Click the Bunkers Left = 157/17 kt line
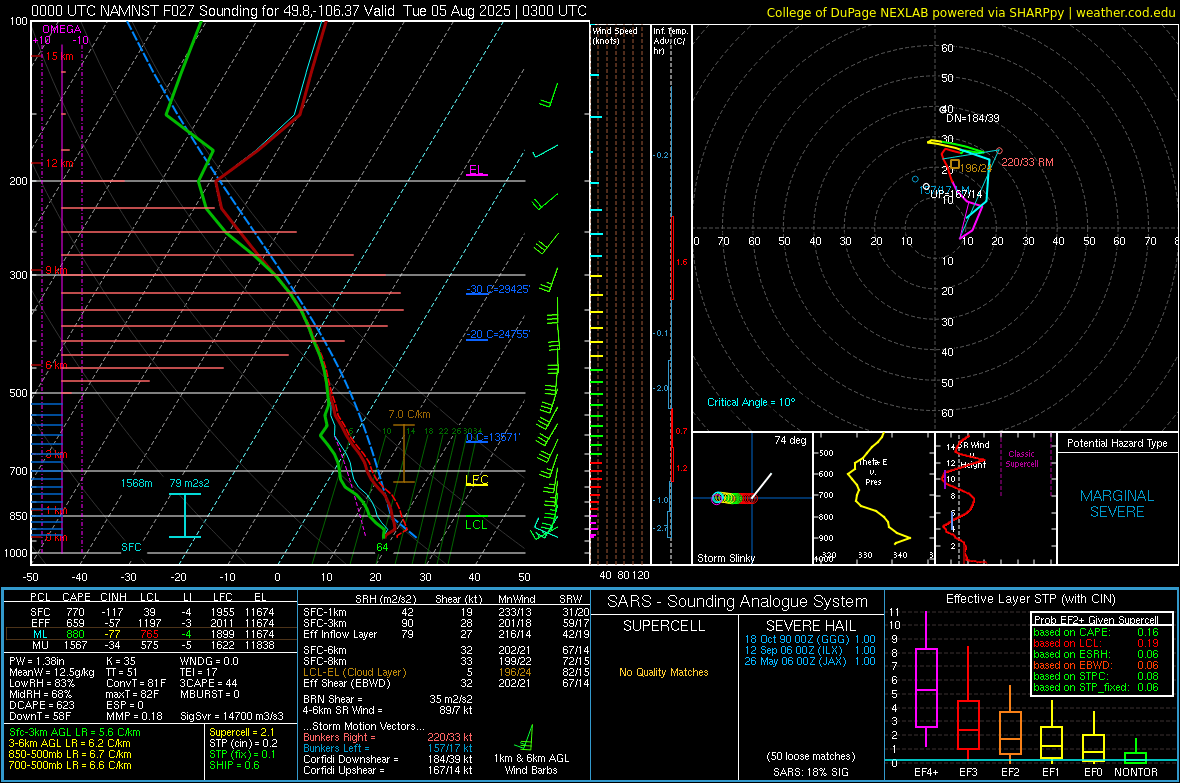The image size is (1180, 783). pos(388,748)
